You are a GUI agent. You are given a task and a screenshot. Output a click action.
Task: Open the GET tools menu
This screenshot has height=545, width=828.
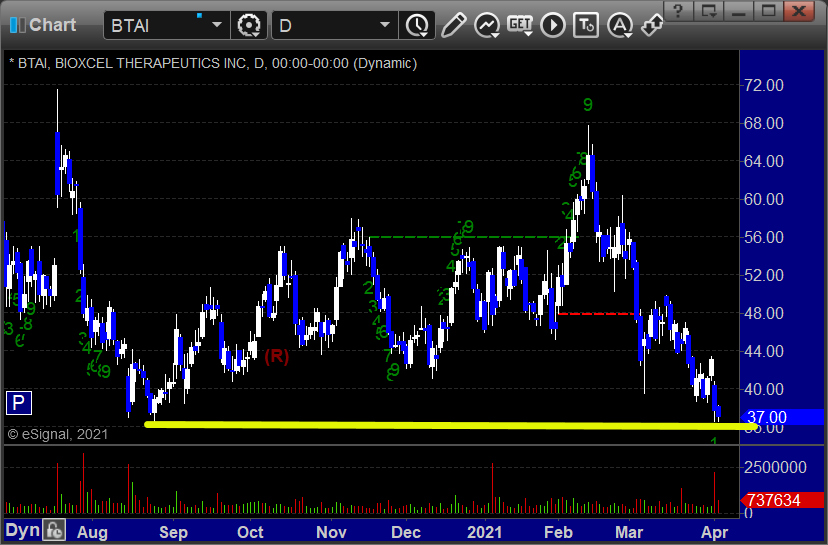(x=520, y=25)
